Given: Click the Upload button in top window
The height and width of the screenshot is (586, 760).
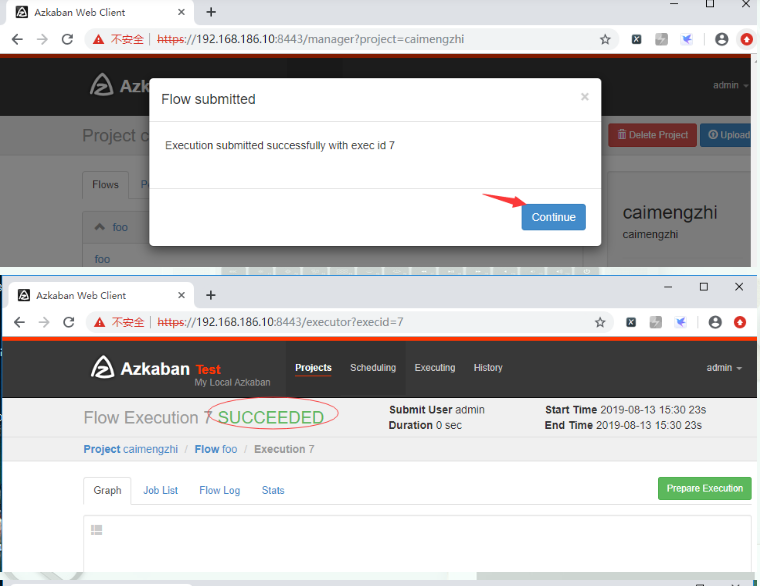Looking at the screenshot, I should point(727,135).
